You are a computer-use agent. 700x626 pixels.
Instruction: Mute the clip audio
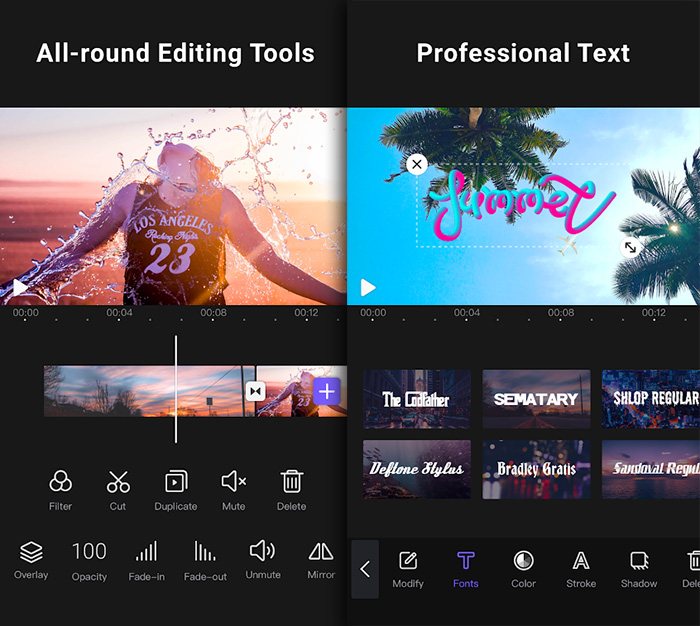(x=233, y=490)
